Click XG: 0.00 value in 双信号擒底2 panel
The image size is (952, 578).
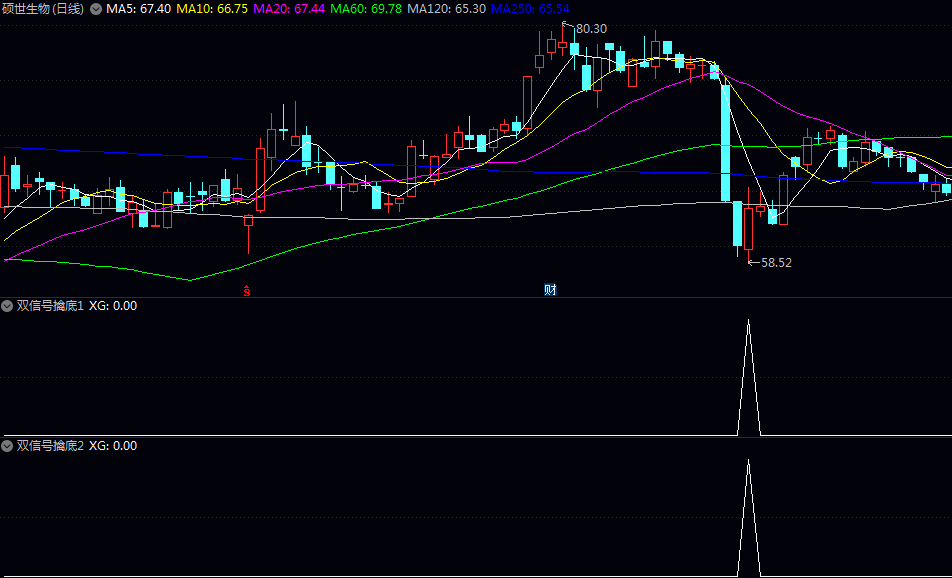pyautogui.click(x=113, y=446)
